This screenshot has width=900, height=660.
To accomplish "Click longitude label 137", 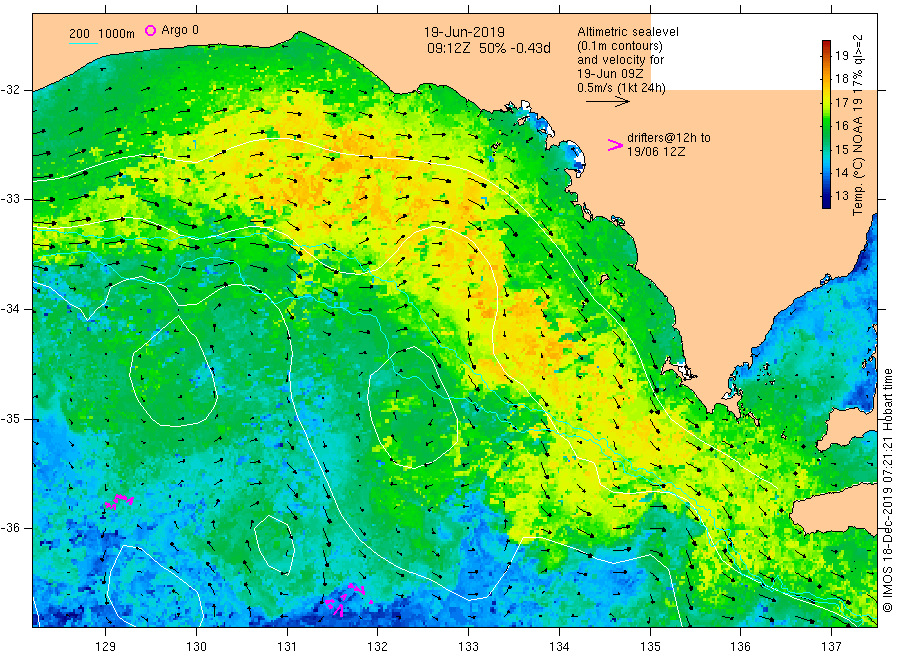I will click(x=832, y=647).
